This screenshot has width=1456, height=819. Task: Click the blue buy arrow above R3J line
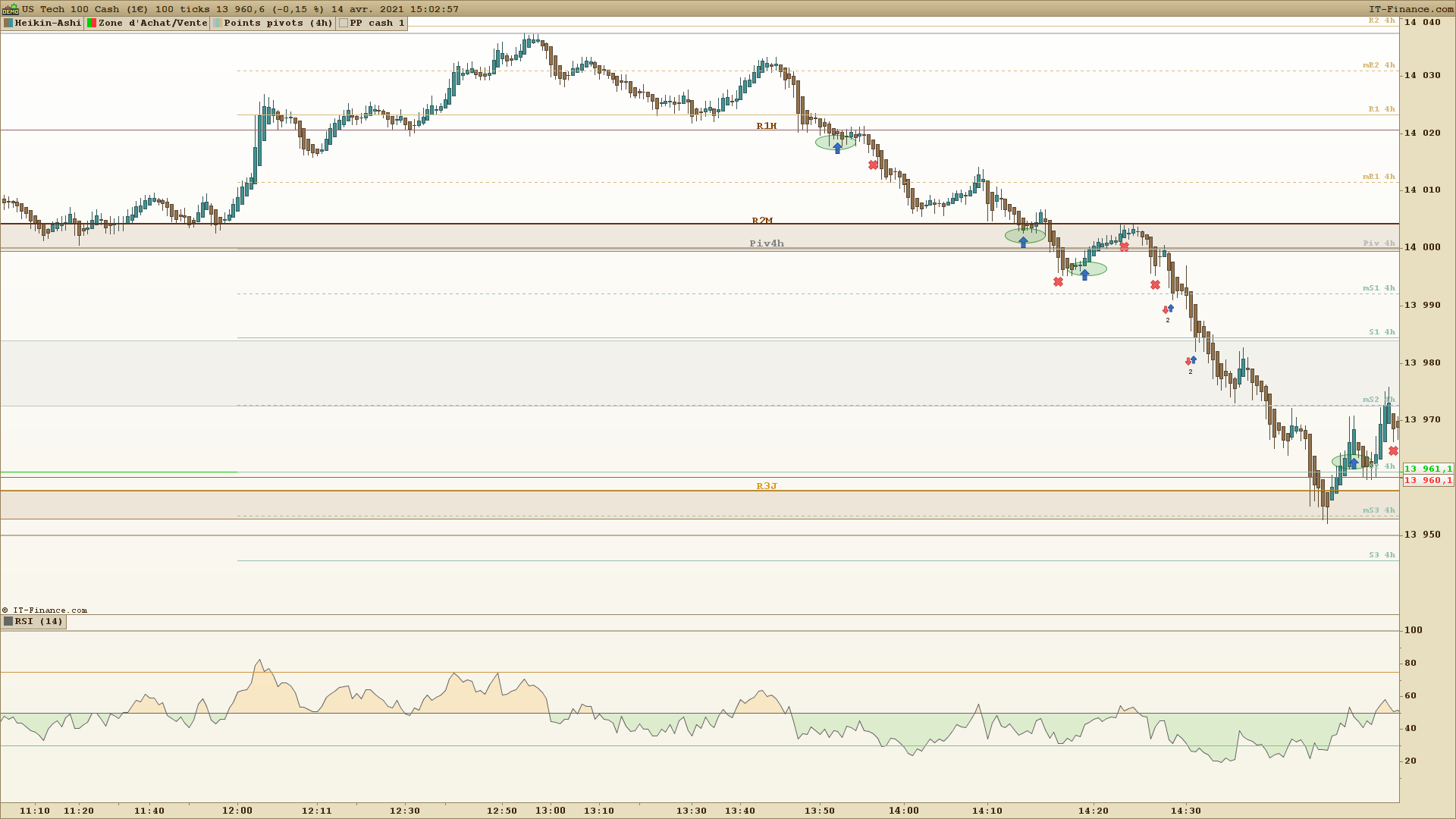1354,463
